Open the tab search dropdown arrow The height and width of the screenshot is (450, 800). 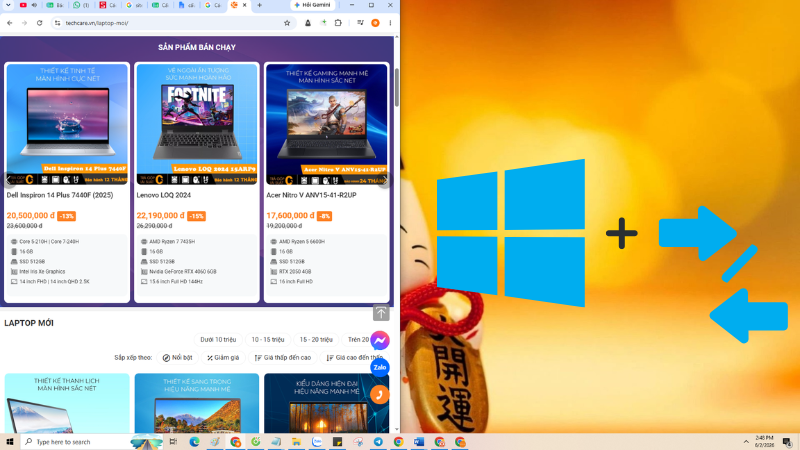click(x=8, y=5)
